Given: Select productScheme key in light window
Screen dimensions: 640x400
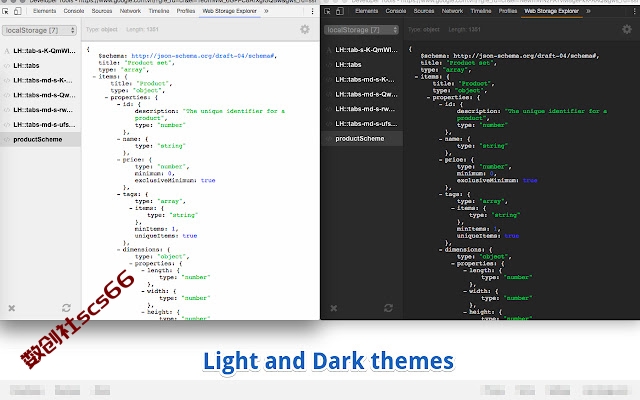Looking at the screenshot, I should tap(40, 139).
